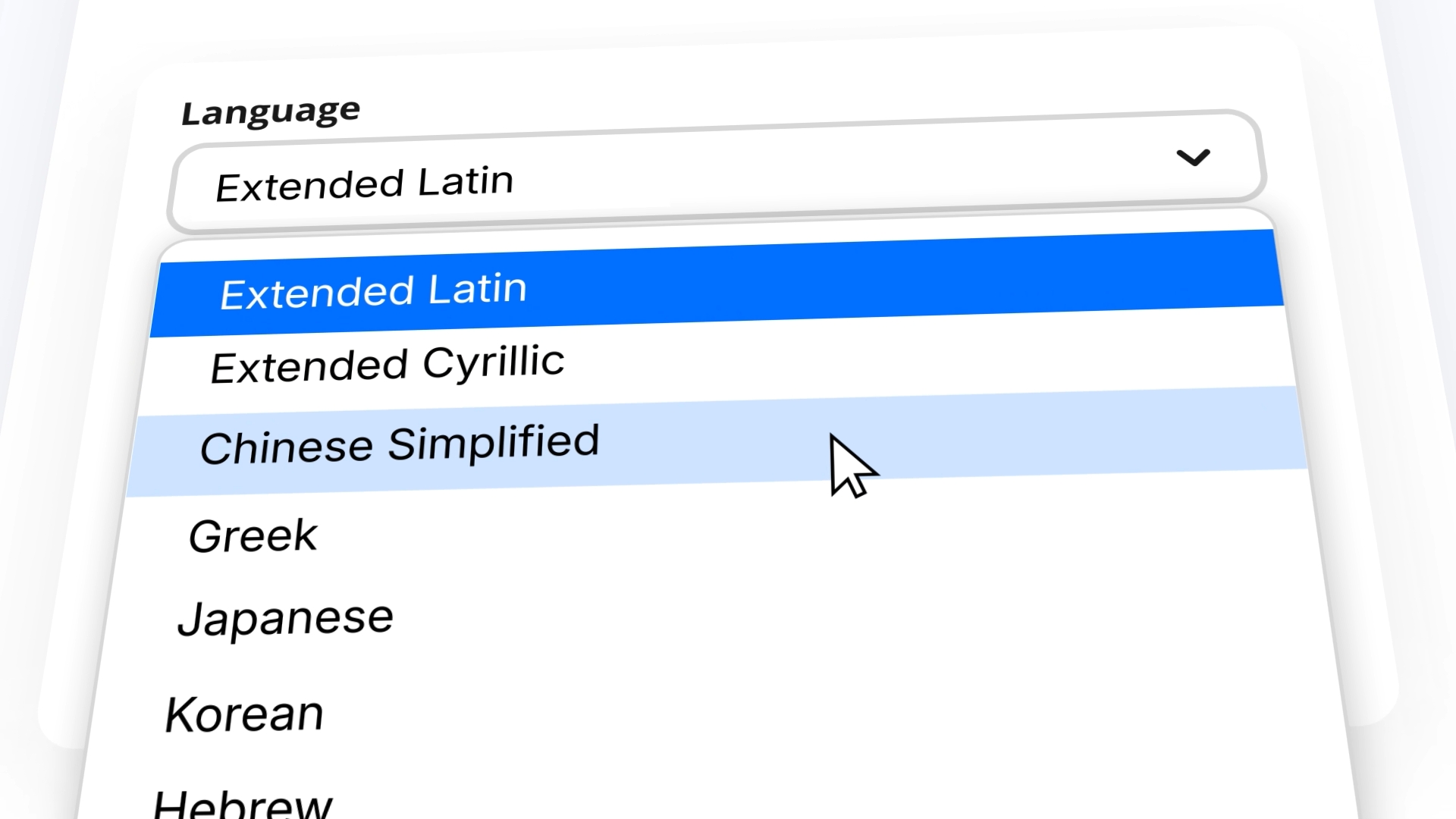Choose Japanese as the language

[285, 619]
